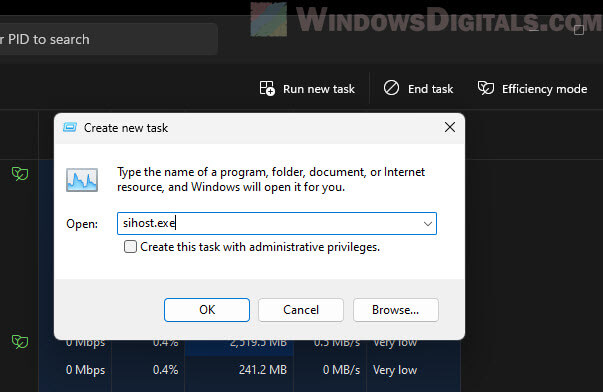The width and height of the screenshot is (603, 392).
Task: Click efficiency leaf icon near dialog's bottom edge
Action: tap(20, 342)
